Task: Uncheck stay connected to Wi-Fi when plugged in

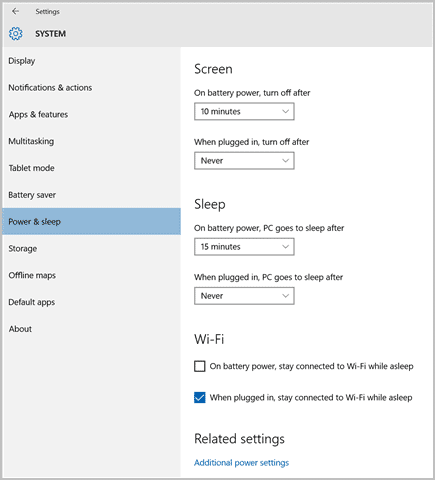Action: click(200, 397)
